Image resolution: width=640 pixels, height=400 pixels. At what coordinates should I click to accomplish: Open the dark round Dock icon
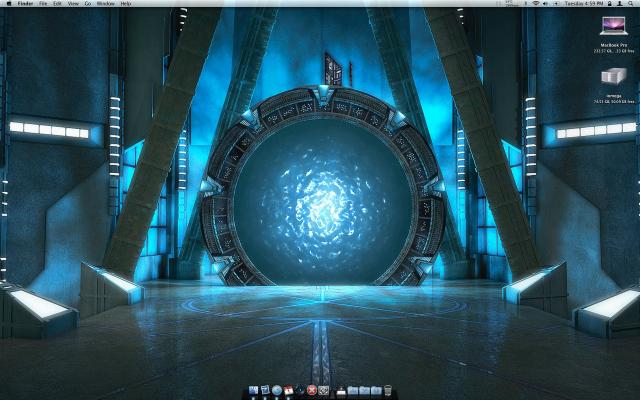point(300,390)
